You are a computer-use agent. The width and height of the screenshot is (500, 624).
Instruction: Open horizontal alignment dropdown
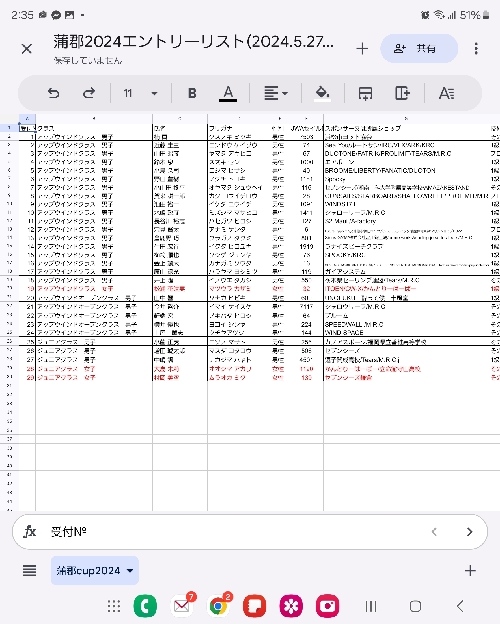[x=275, y=94]
